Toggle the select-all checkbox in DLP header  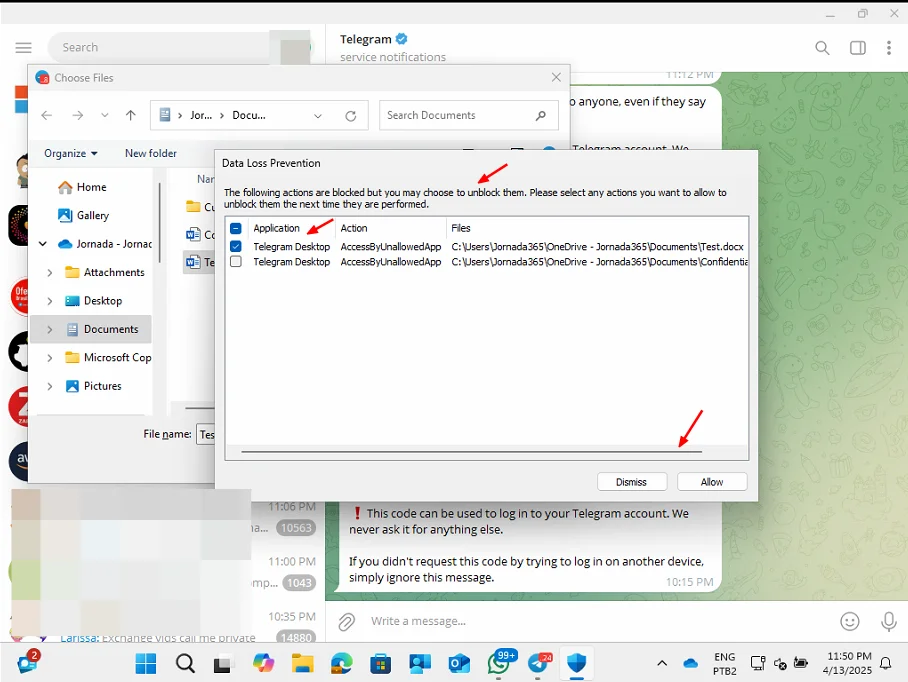pyautogui.click(x=236, y=228)
